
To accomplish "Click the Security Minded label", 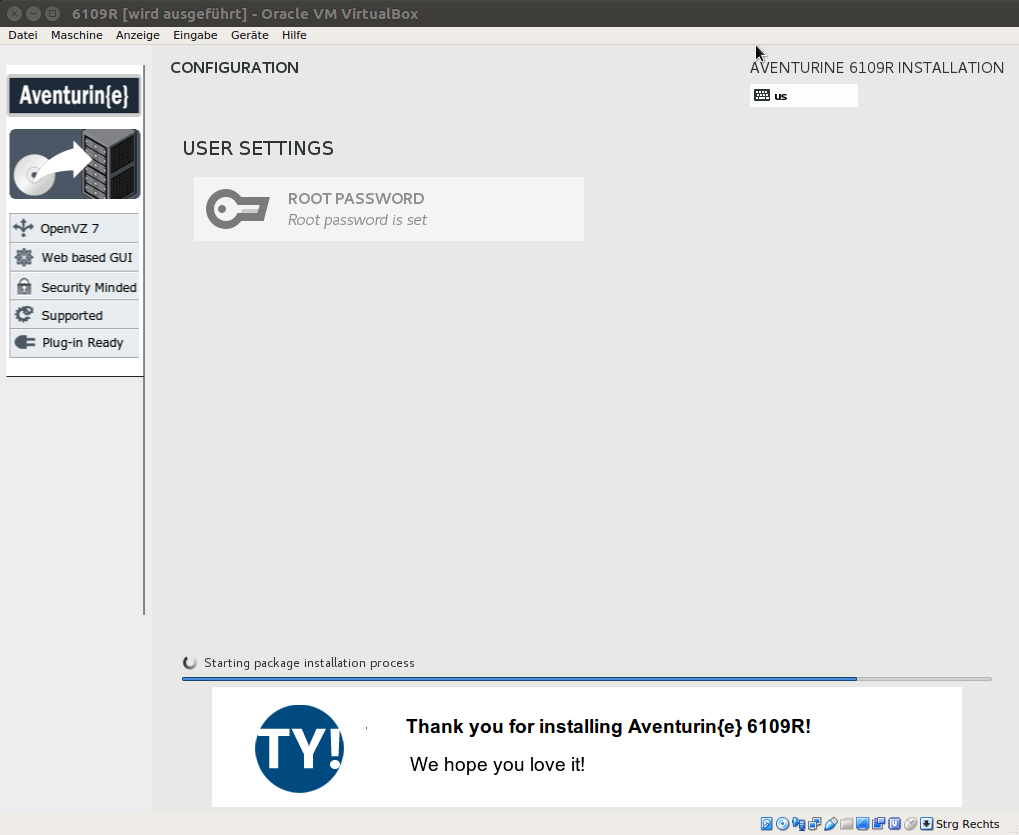I will [89, 287].
